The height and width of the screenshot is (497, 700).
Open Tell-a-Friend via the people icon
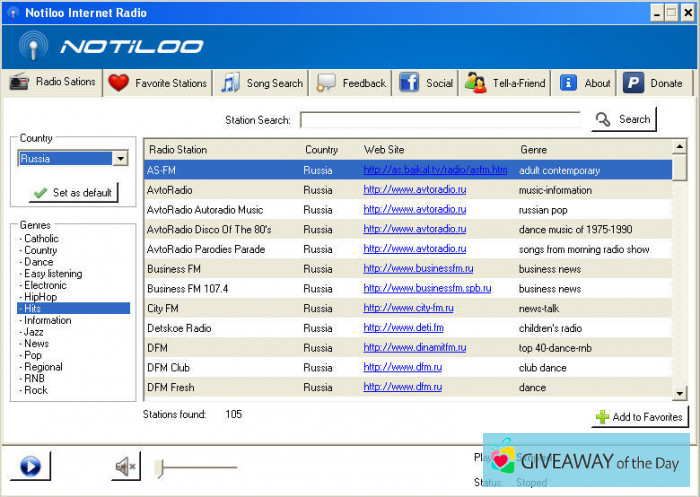476,83
